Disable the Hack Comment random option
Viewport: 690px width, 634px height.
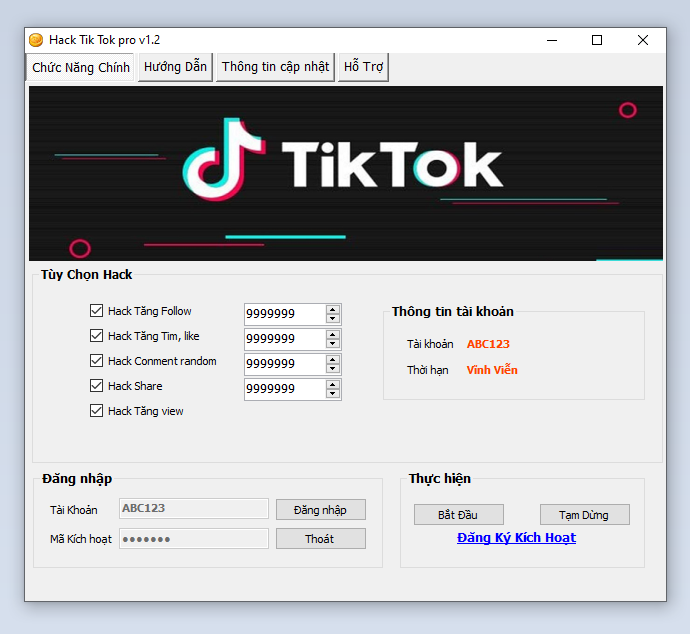pos(97,361)
